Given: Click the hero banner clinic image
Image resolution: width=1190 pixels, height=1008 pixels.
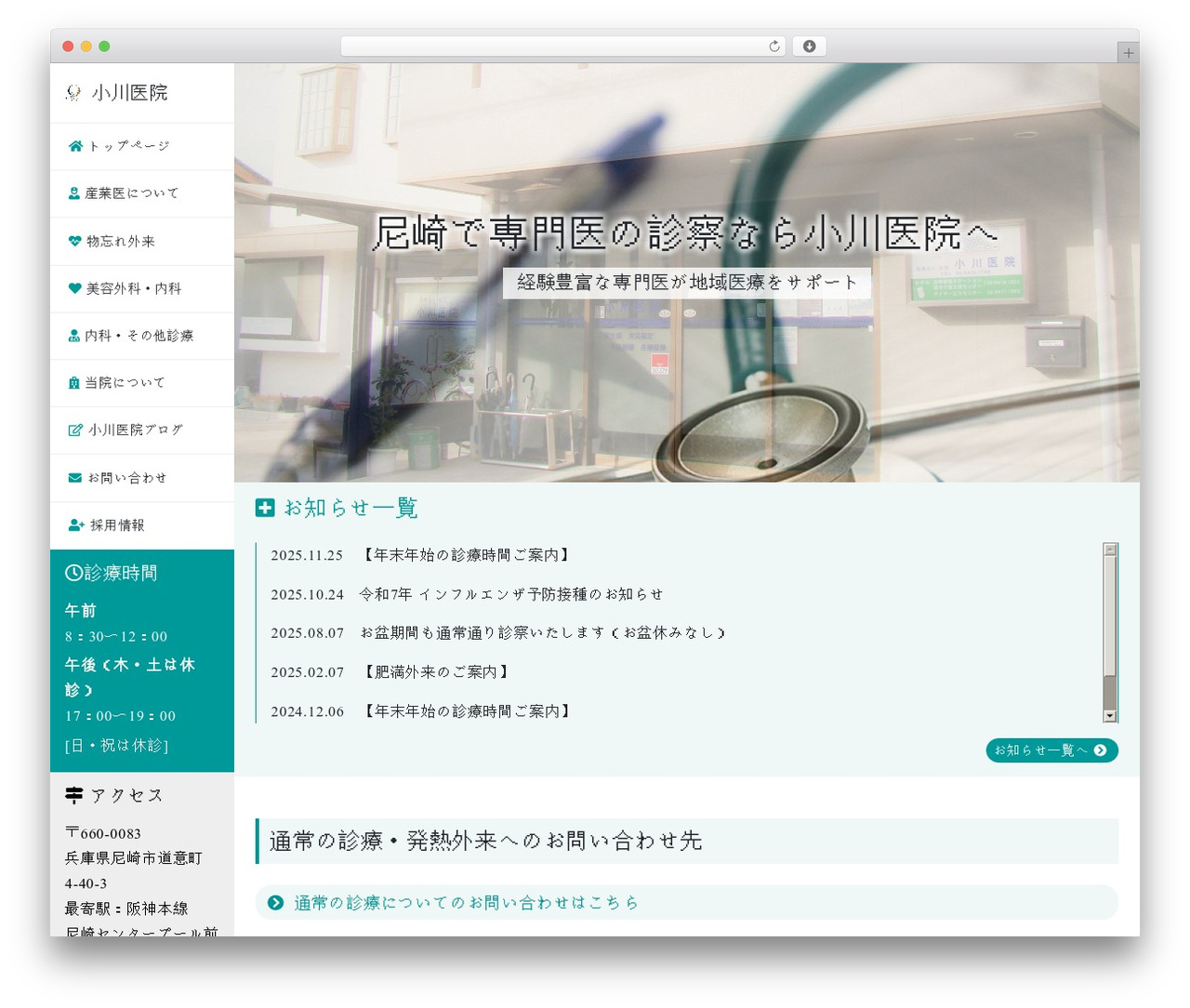Looking at the screenshot, I should pyautogui.click(x=687, y=272).
